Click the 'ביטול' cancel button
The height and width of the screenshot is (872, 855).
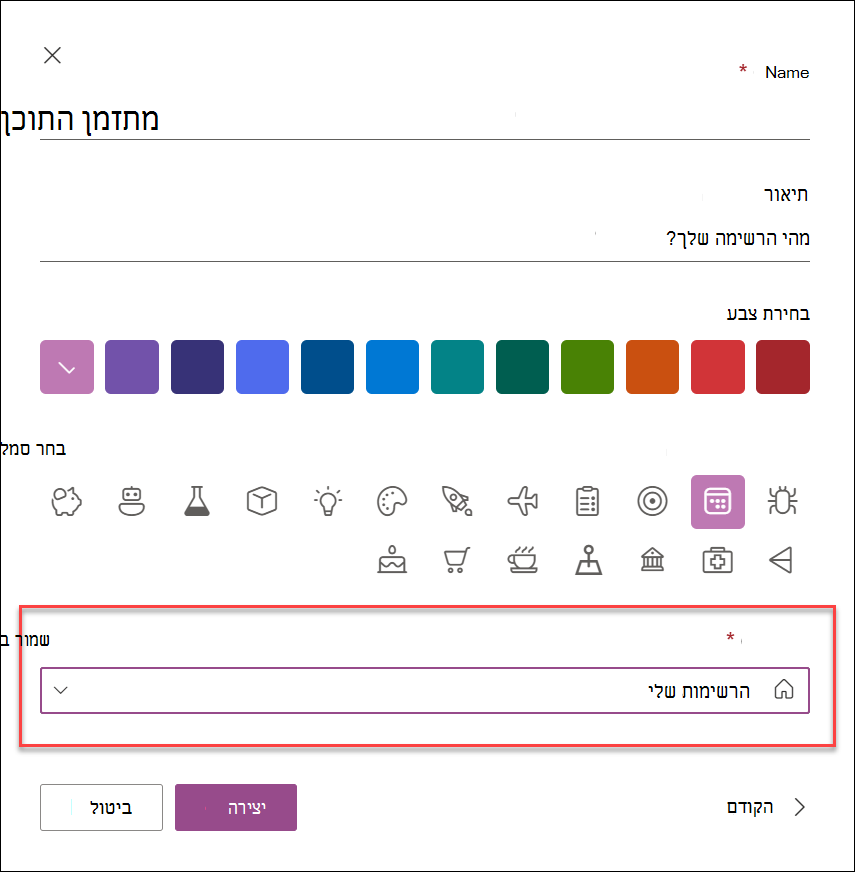coord(101,807)
